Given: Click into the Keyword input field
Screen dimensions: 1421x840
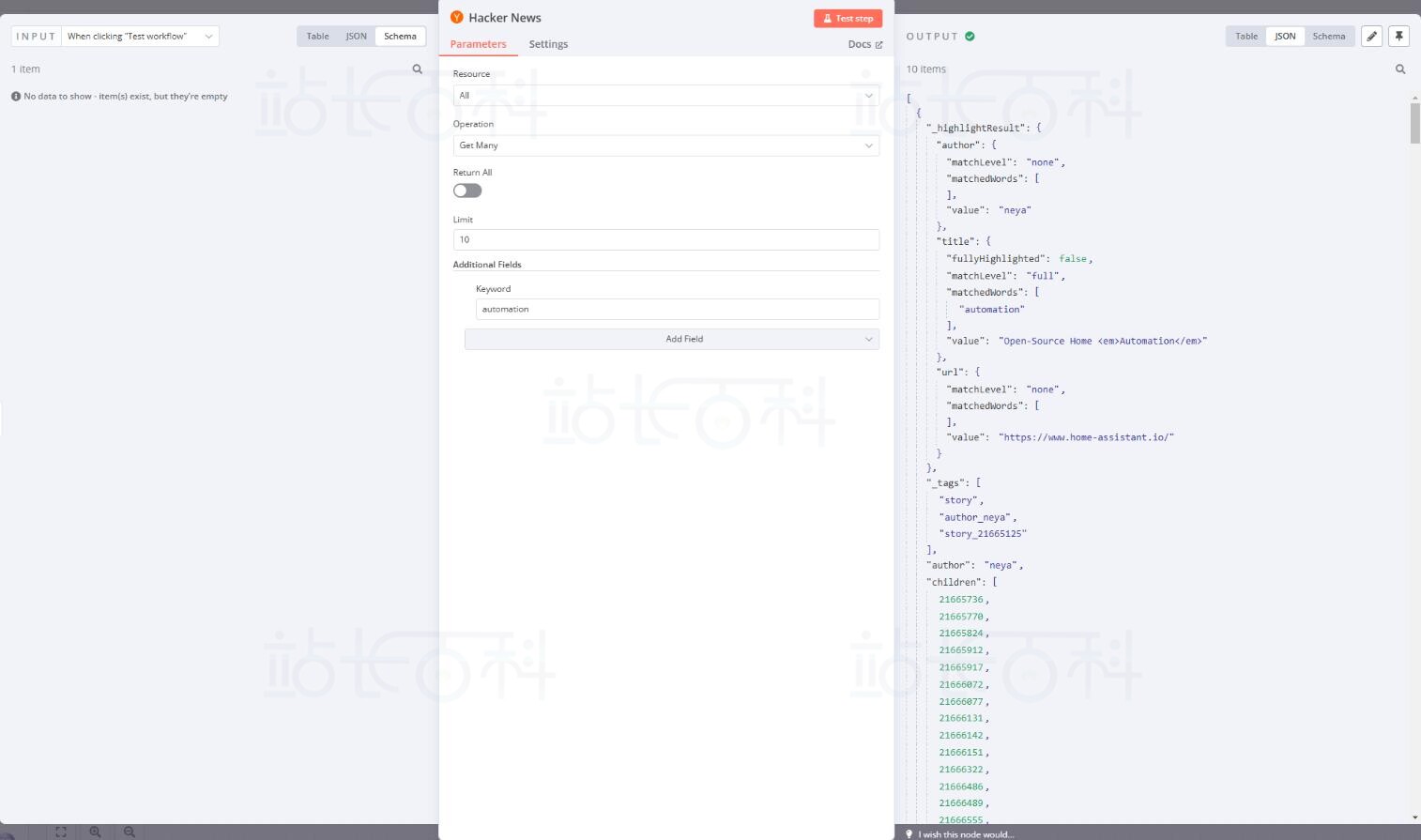Looking at the screenshot, I should click(x=678, y=309).
